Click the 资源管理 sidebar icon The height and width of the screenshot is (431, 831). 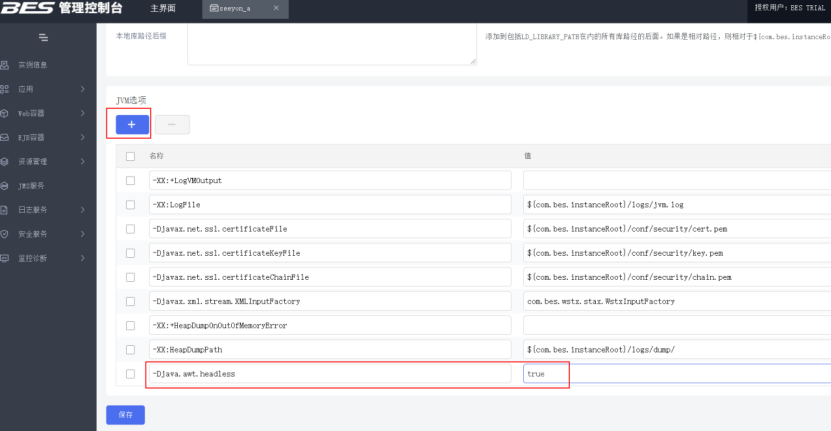click(x=5, y=161)
